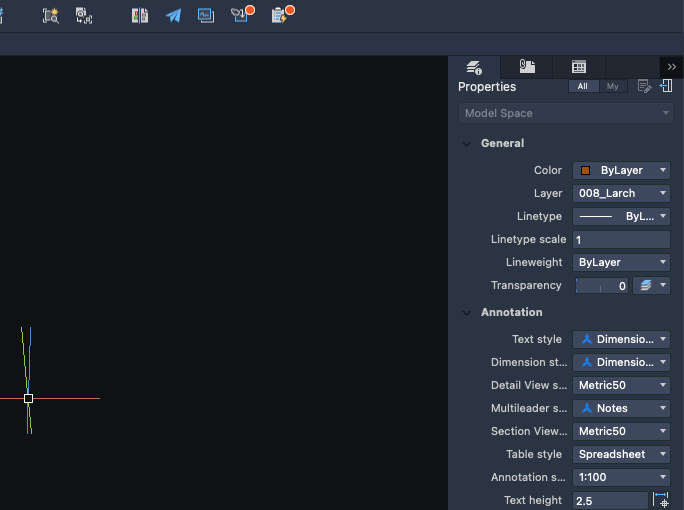Open the blue monitor trace view icon

(x=206, y=16)
